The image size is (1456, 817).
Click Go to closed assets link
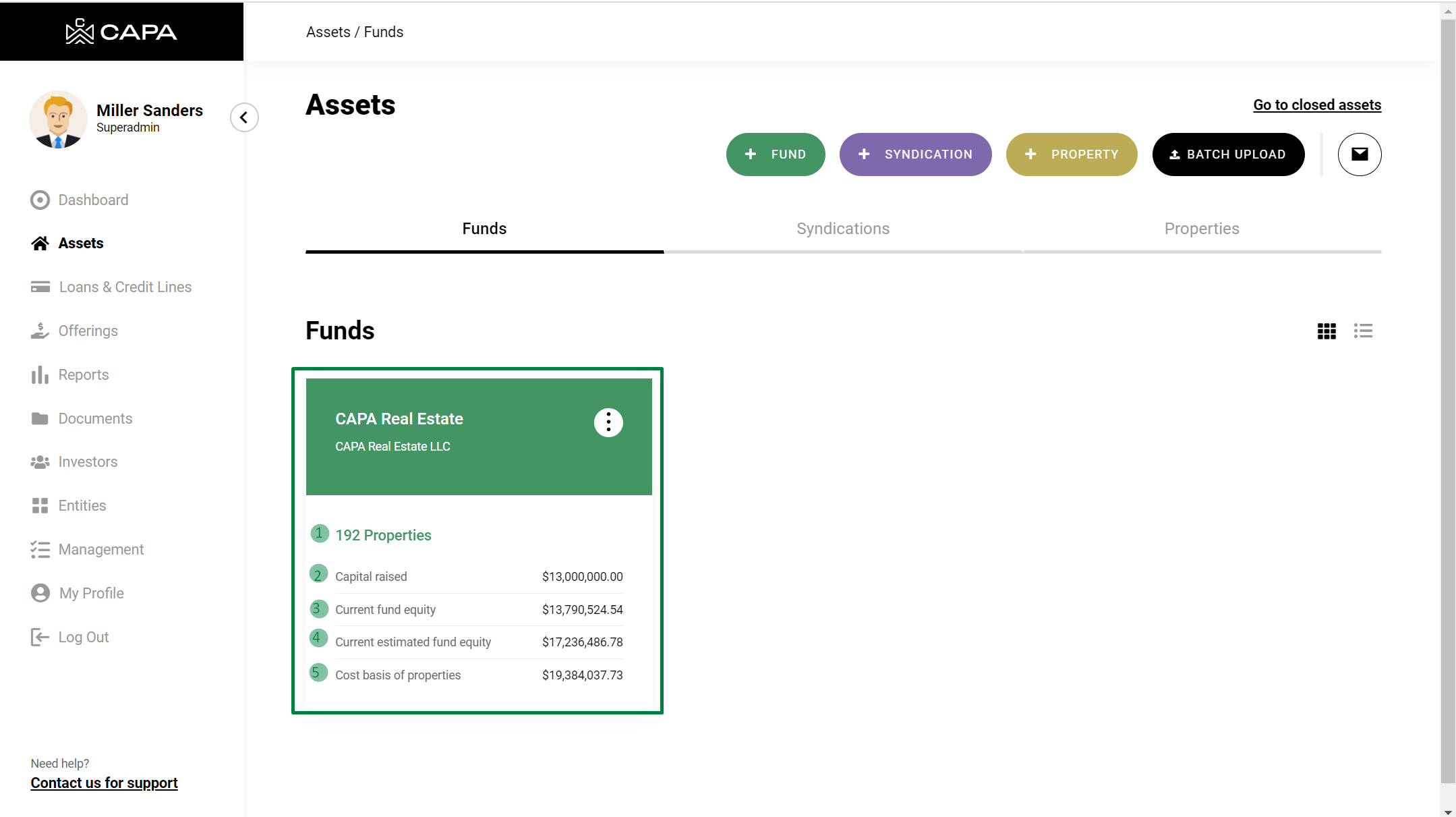[1316, 105]
